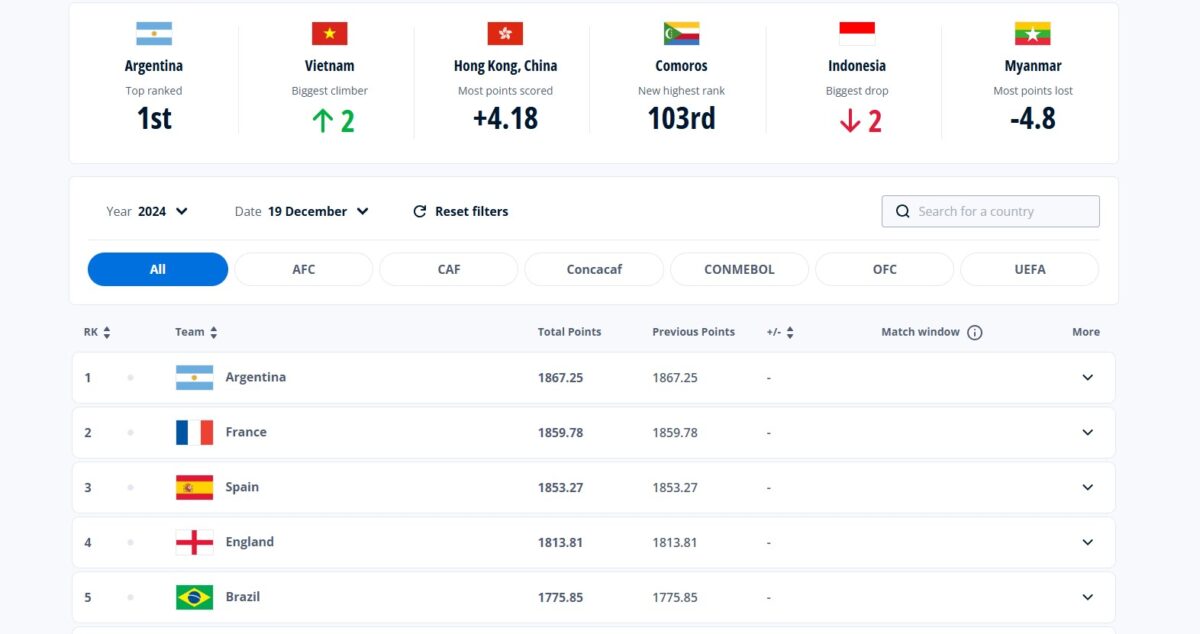Image resolution: width=1200 pixels, height=634 pixels.
Task: Expand Brazil row details chevron
Action: [1088, 597]
